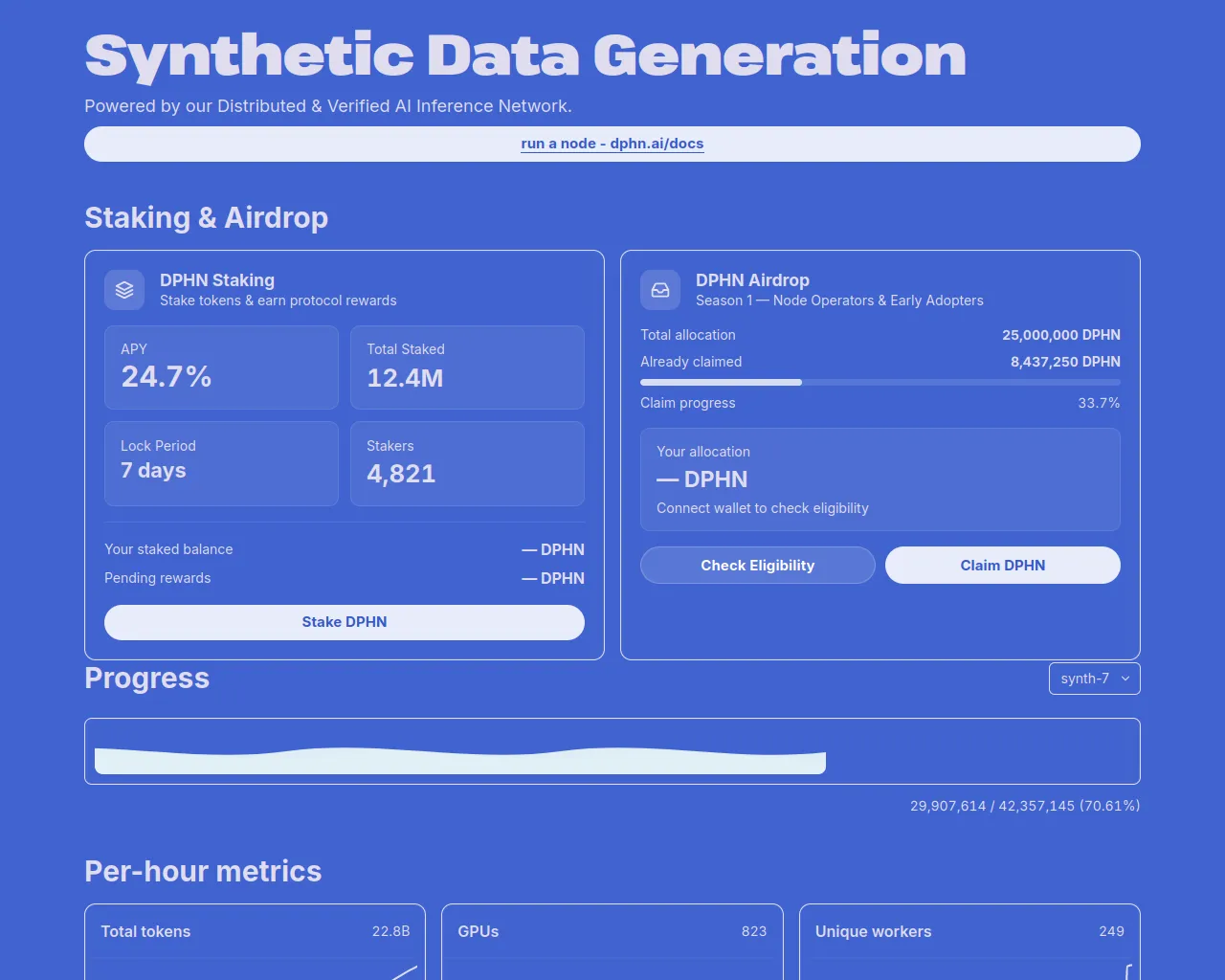Click the 'Powered by our Distributed' tagline

pyautogui.click(x=328, y=106)
